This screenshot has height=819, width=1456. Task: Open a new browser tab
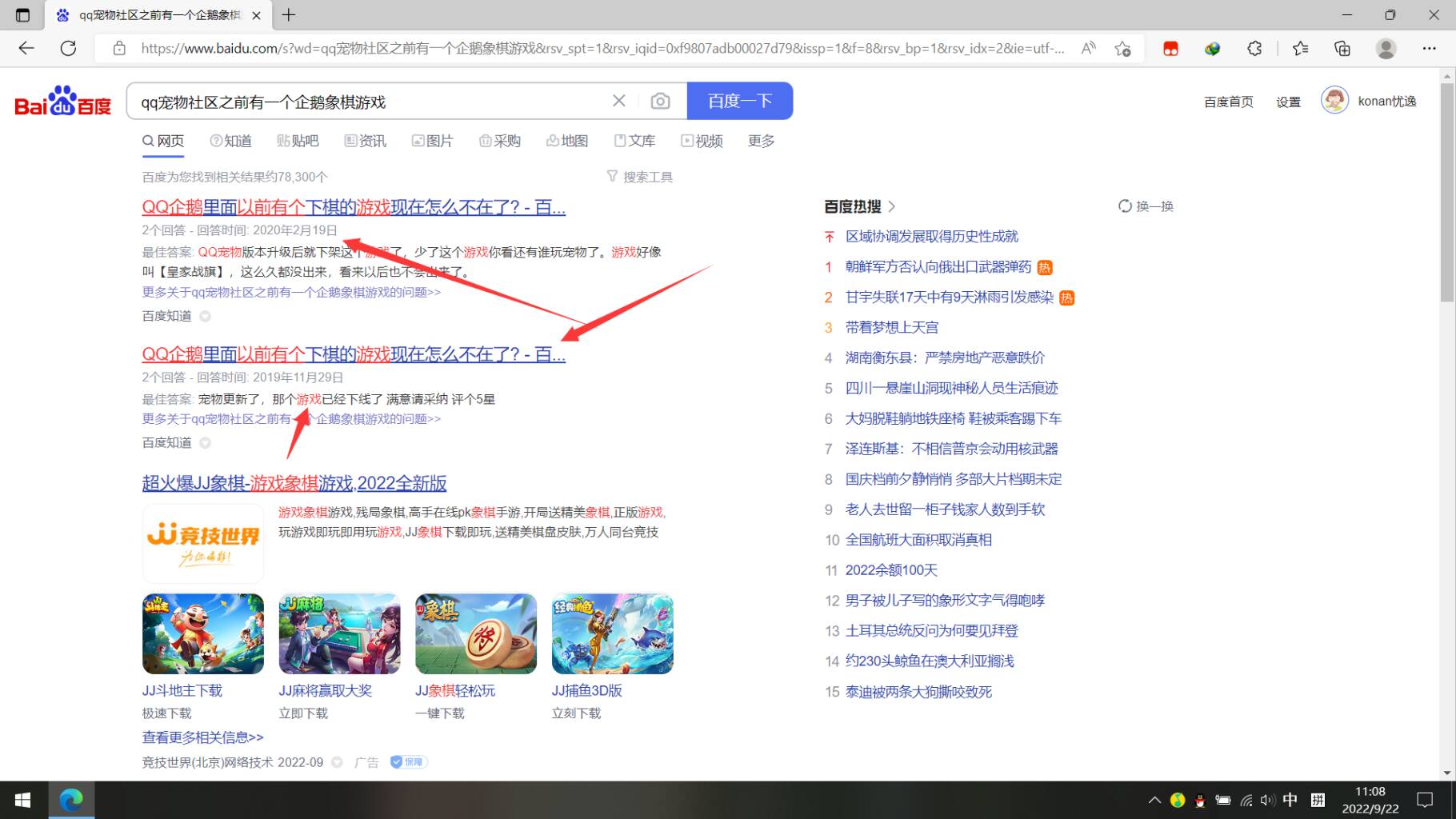pyautogui.click(x=289, y=14)
